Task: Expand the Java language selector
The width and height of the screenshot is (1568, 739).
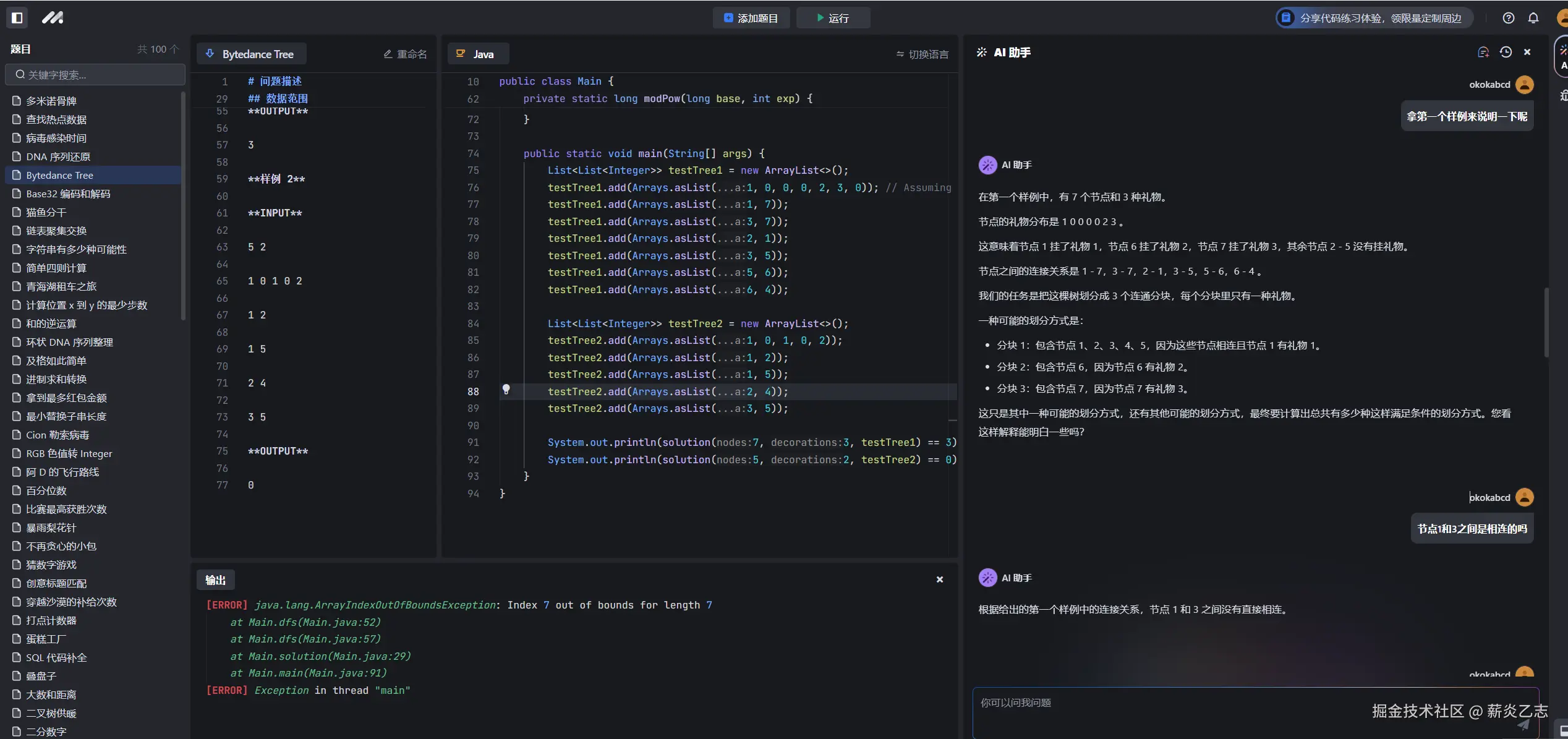Action: (477, 54)
